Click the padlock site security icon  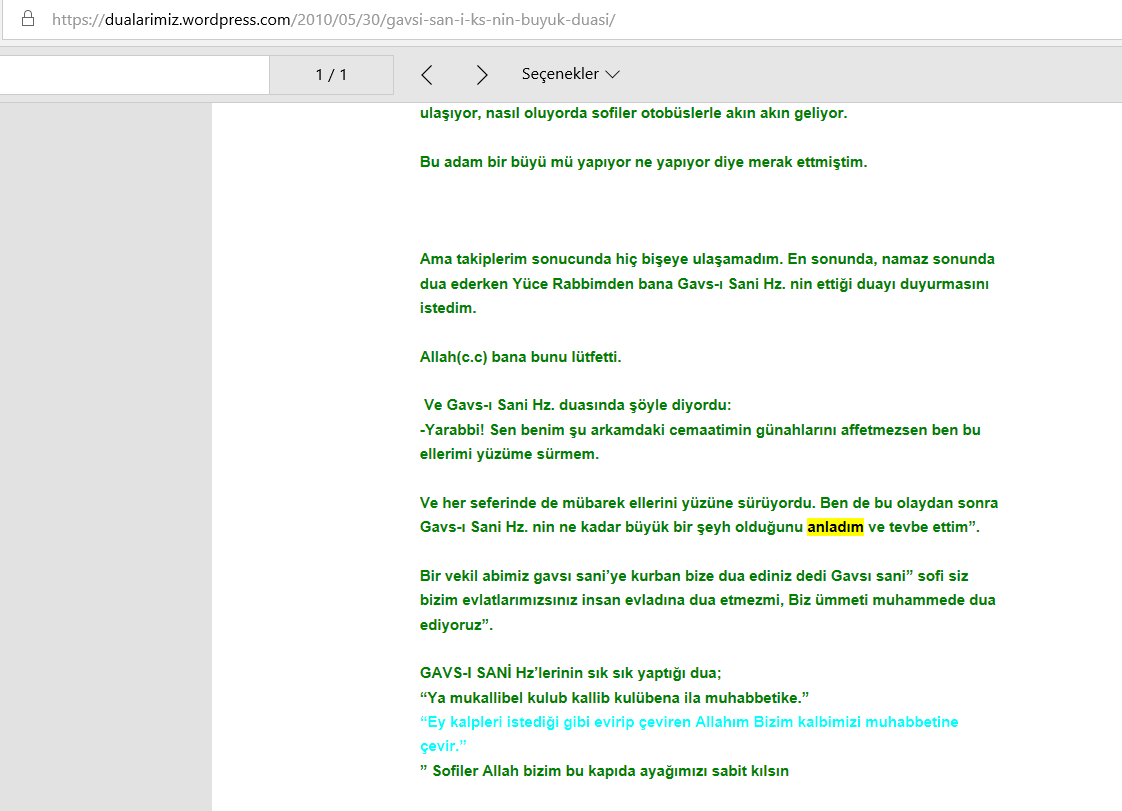tap(28, 19)
